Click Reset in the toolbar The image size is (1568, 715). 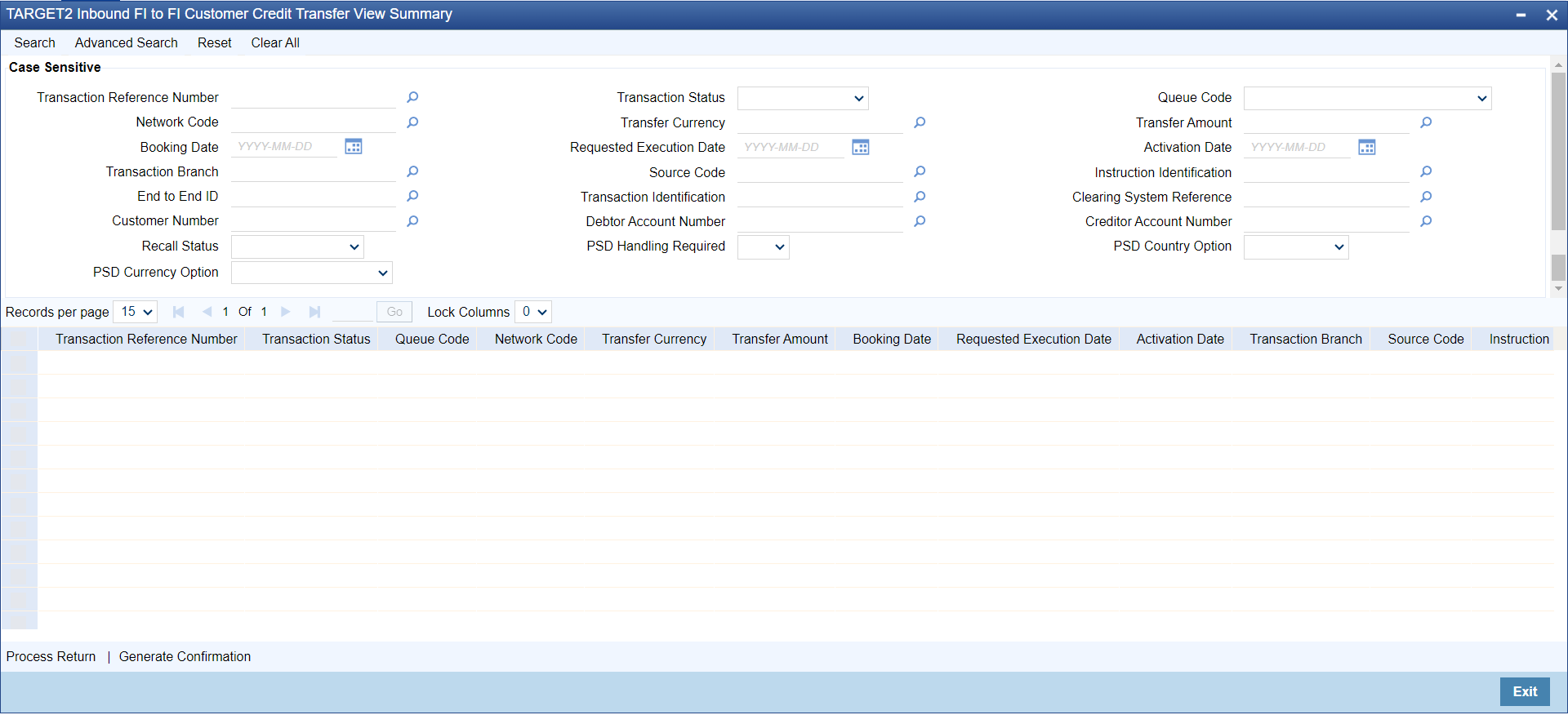tap(215, 43)
